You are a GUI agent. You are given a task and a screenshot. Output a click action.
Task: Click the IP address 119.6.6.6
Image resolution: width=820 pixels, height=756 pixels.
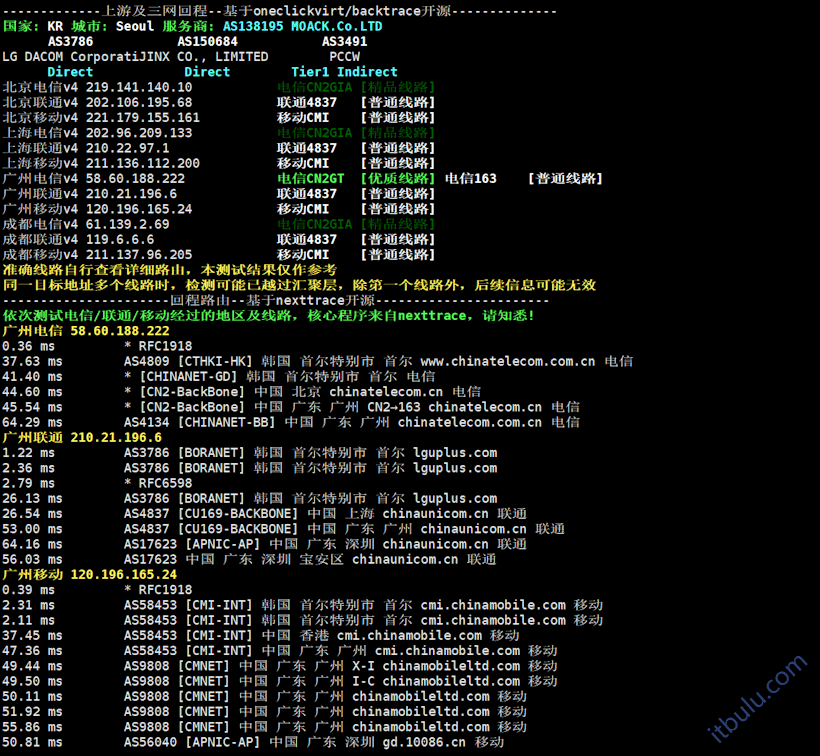[120, 239]
